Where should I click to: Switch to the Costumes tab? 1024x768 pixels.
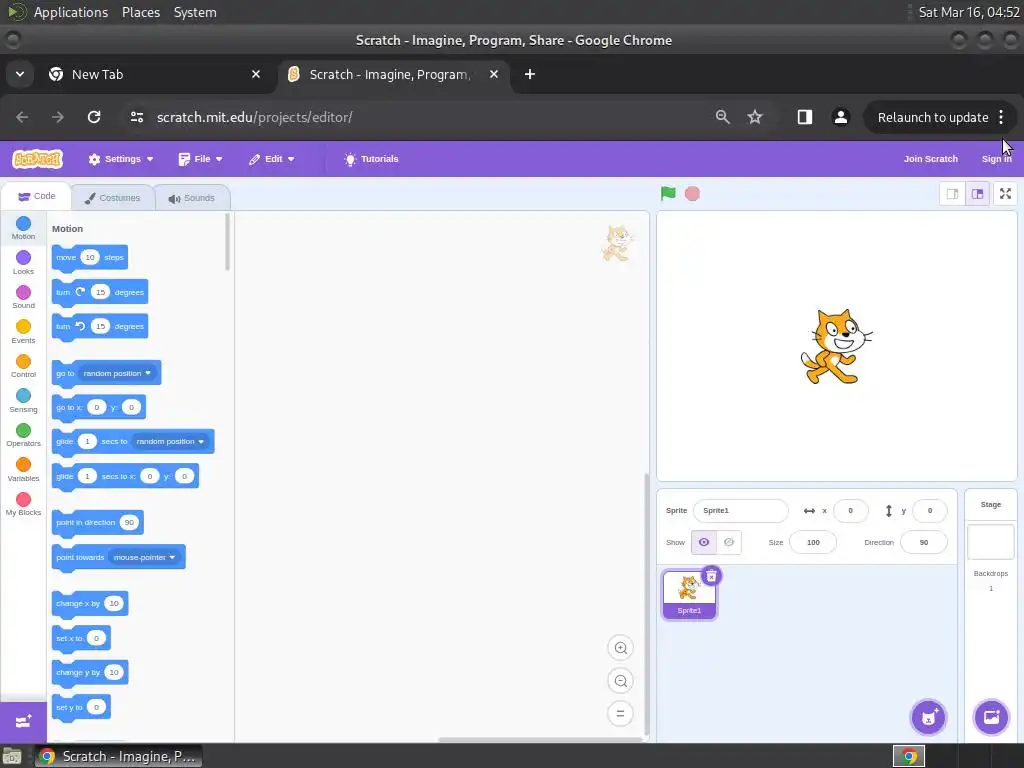[112, 198]
